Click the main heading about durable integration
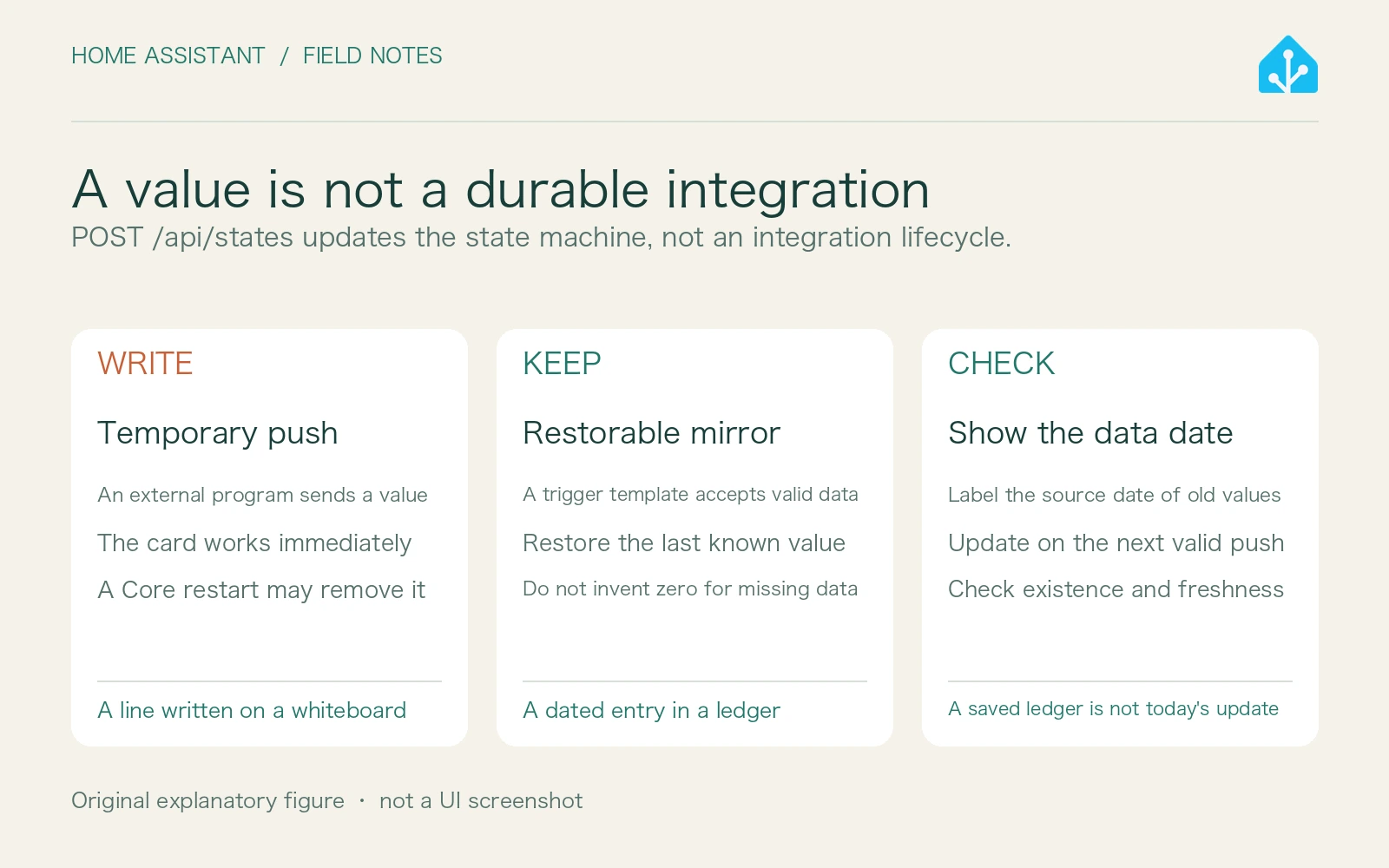 pyautogui.click(x=501, y=189)
